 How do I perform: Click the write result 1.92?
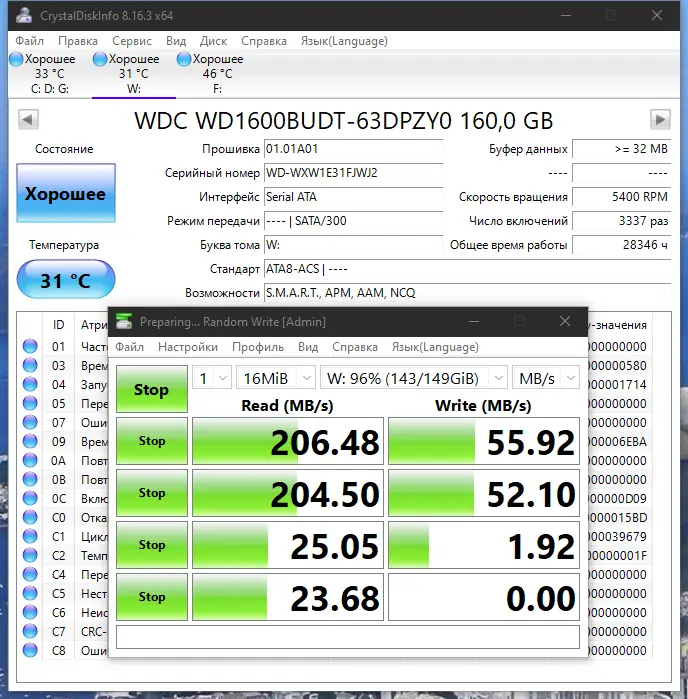click(x=484, y=545)
